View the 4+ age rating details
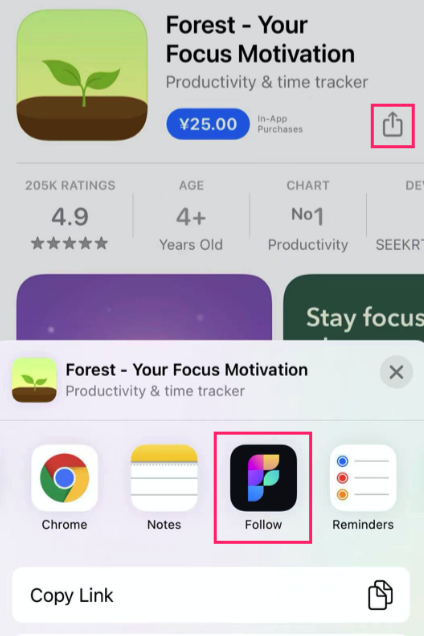 (x=191, y=215)
